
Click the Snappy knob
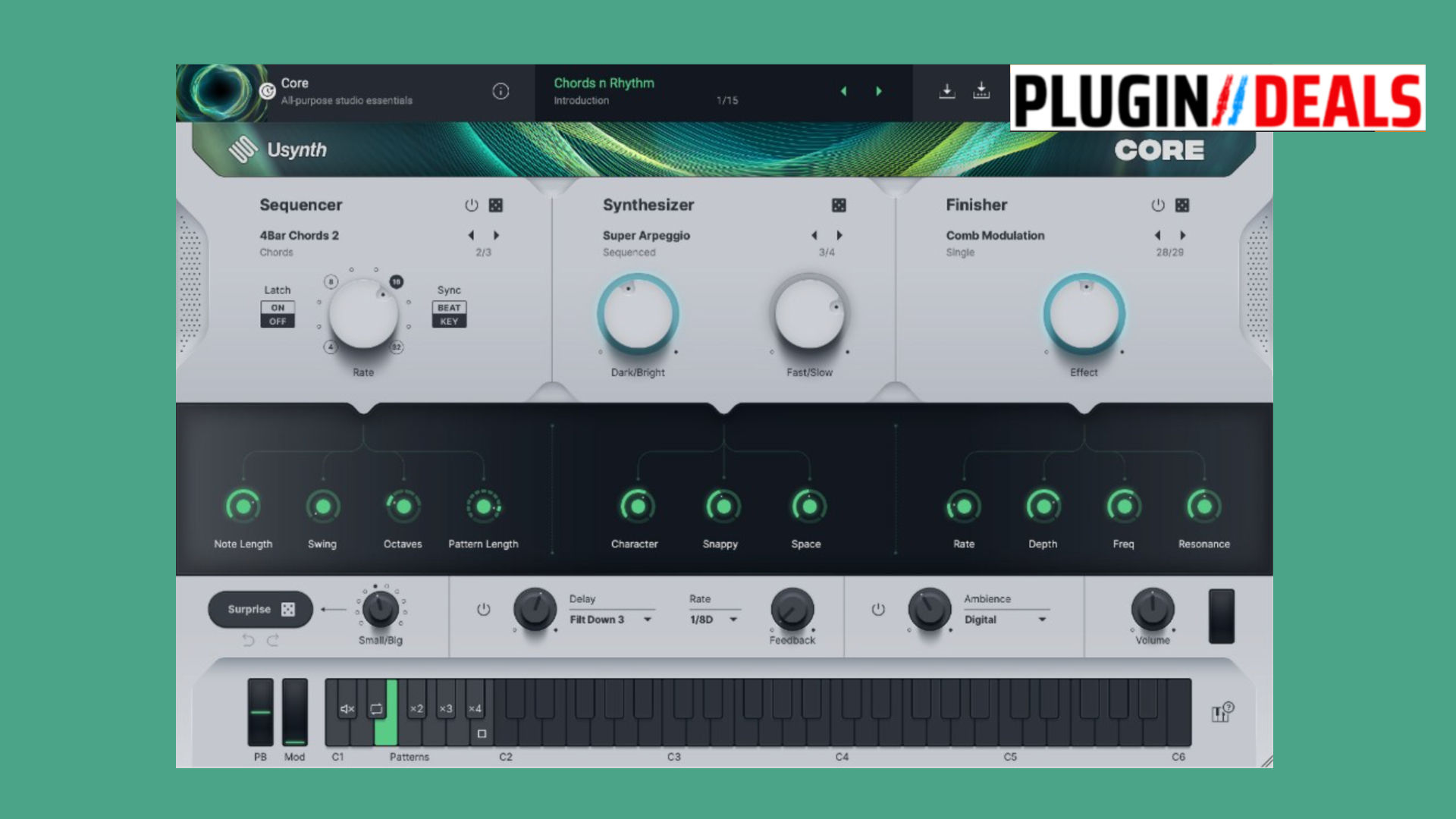click(723, 507)
